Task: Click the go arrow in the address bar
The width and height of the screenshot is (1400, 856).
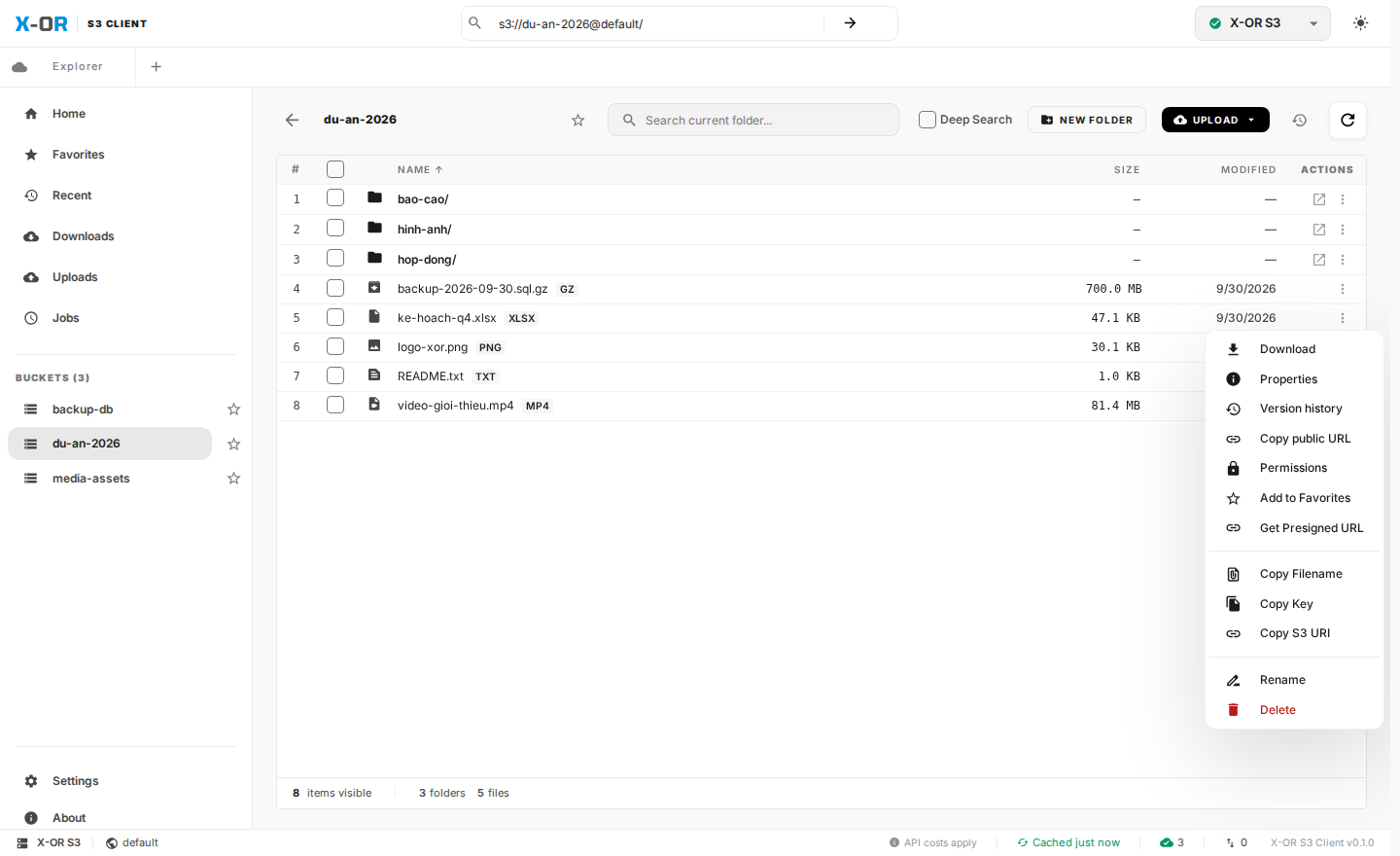Action: point(850,23)
